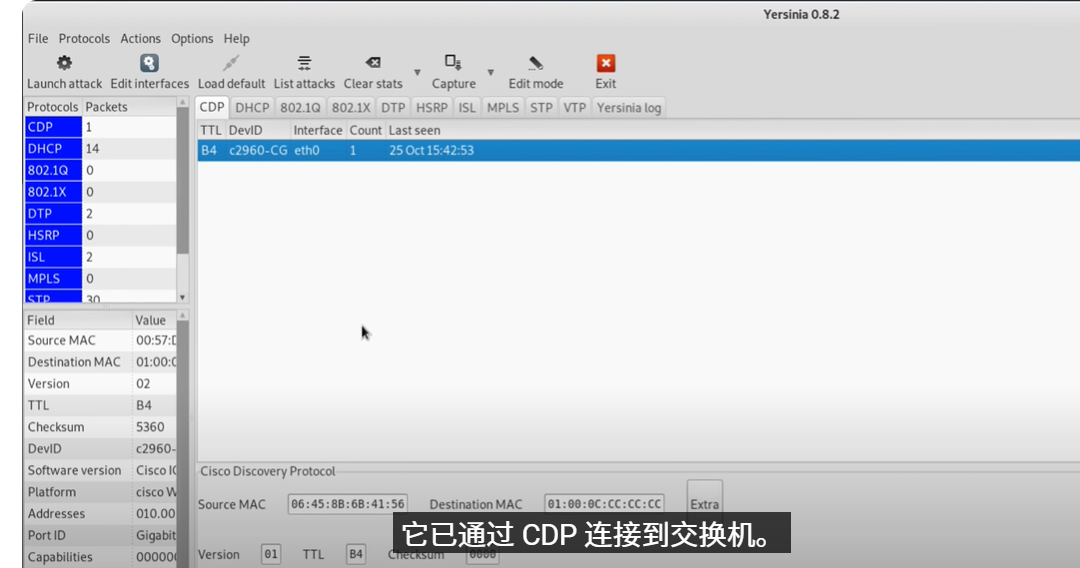Select the c2960-CG packet row

click(x=638, y=150)
